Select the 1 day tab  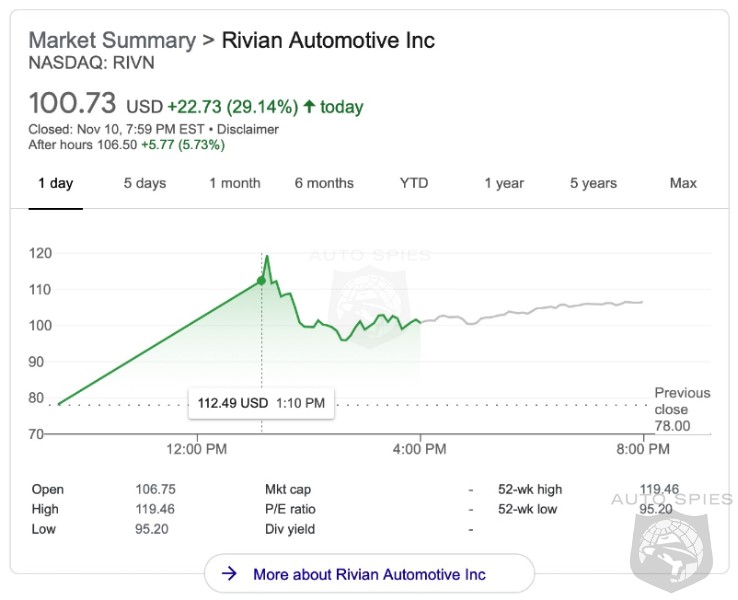[x=55, y=183]
